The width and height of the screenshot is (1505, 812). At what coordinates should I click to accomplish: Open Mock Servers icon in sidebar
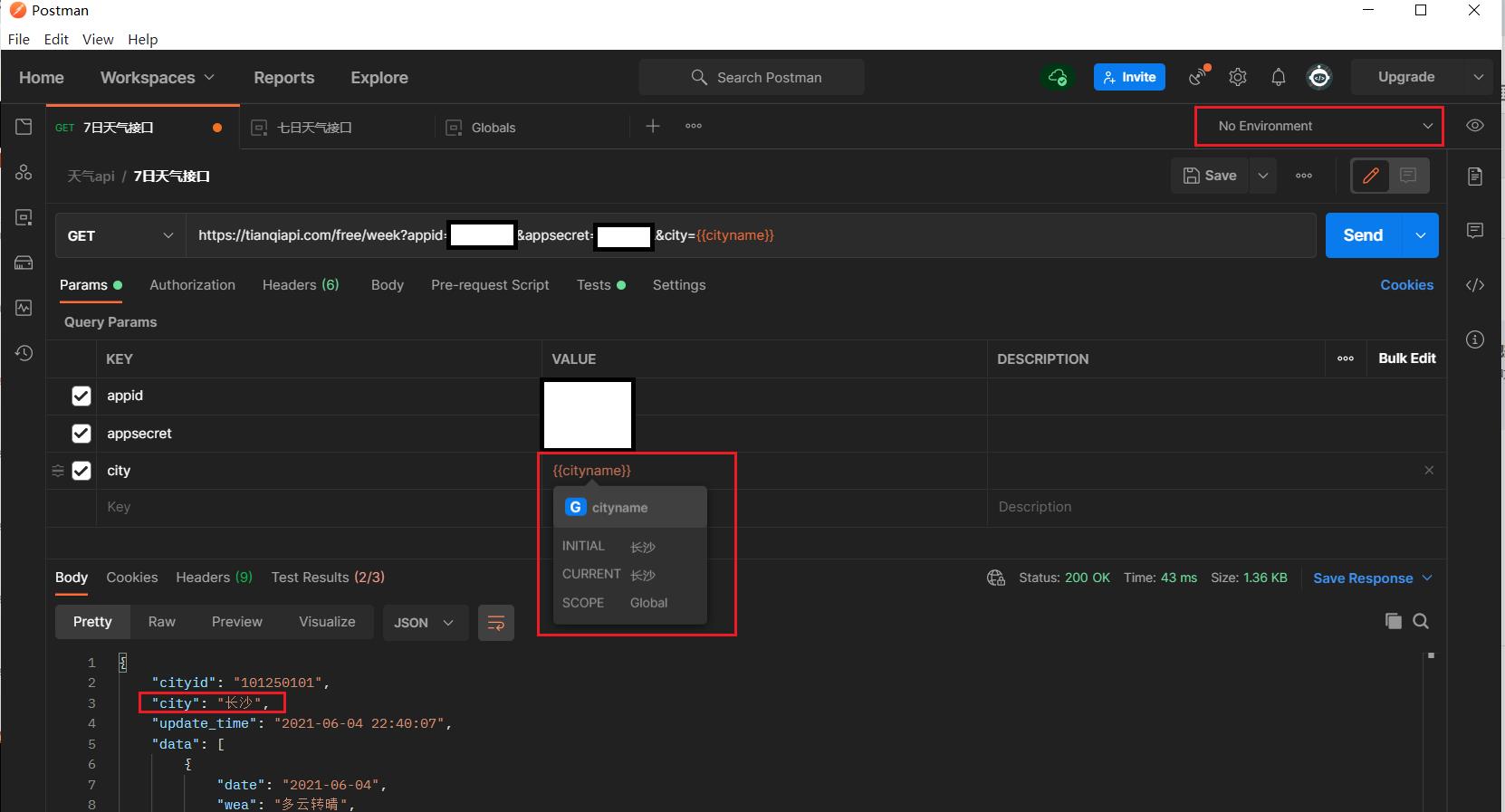pyautogui.click(x=24, y=263)
